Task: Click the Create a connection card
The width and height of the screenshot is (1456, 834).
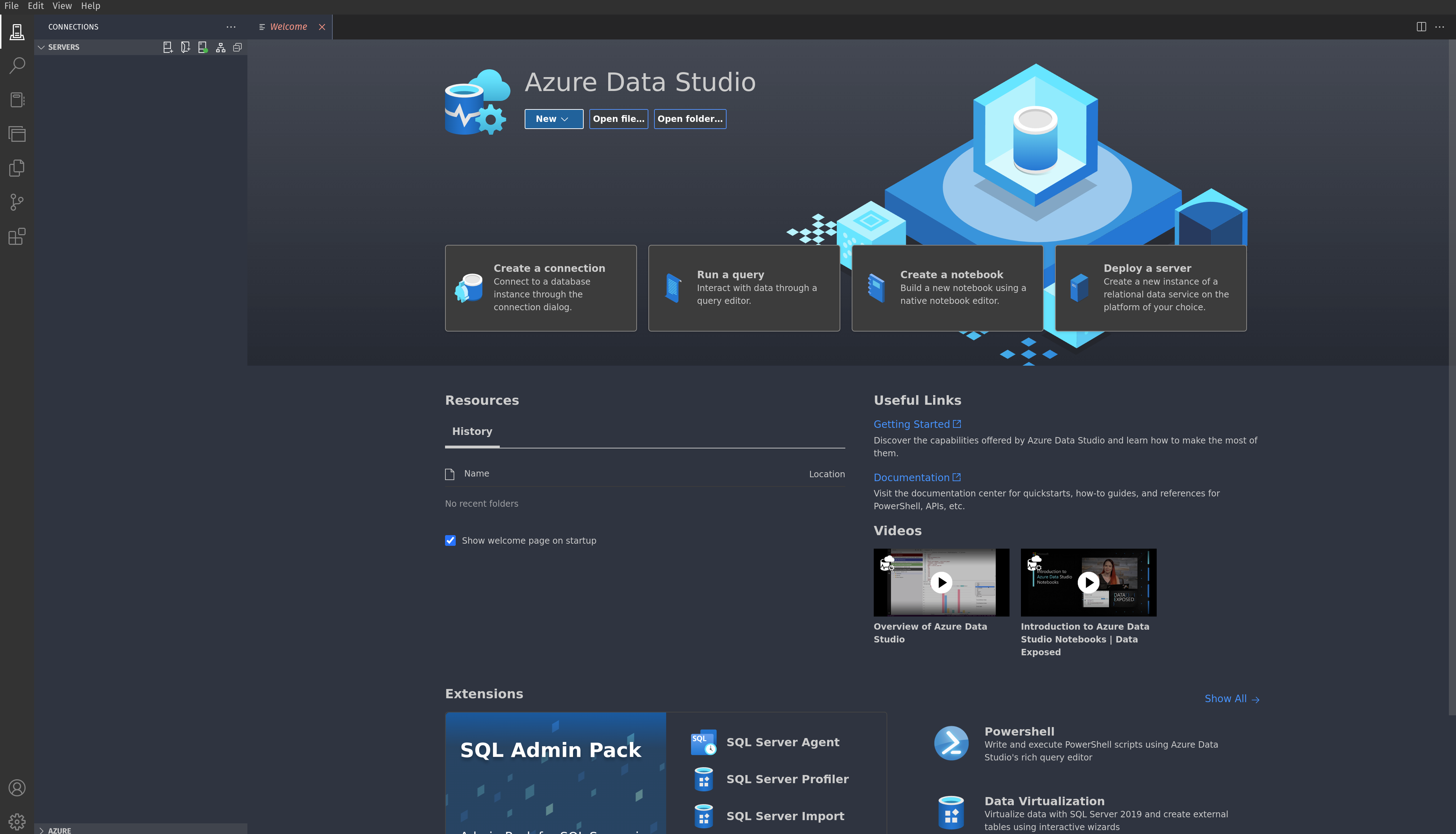Action: pyautogui.click(x=541, y=288)
